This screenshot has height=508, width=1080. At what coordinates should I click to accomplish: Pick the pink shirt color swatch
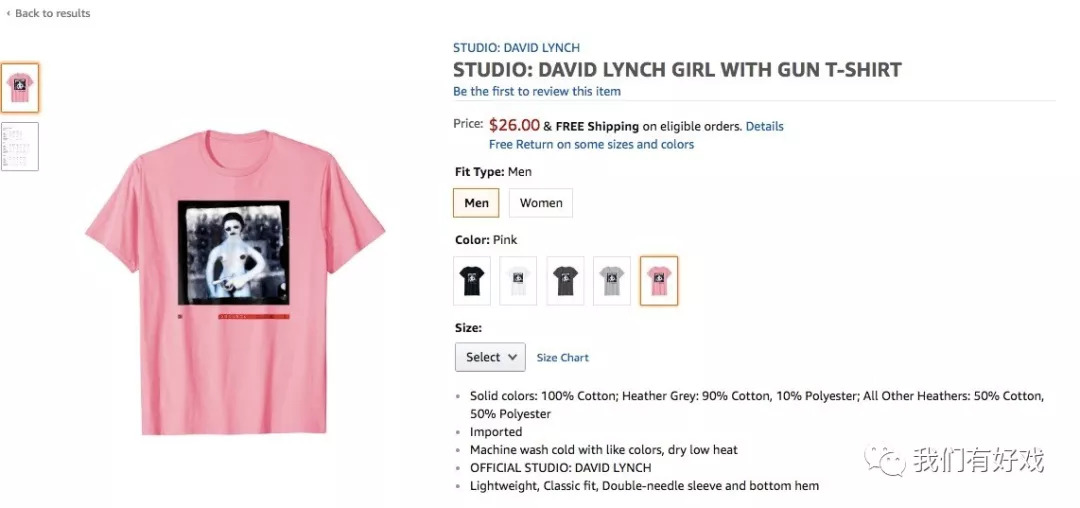659,281
